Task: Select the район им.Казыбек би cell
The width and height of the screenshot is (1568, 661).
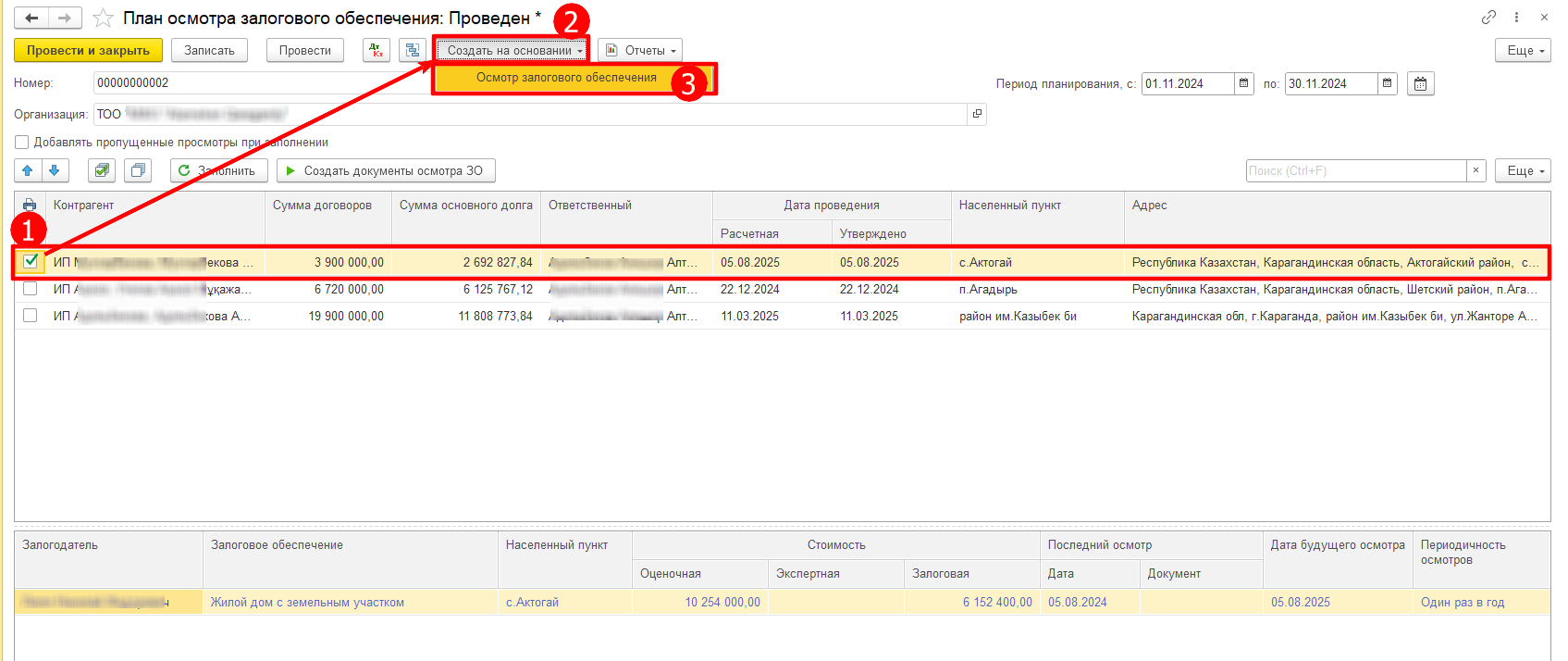Action: pyautogui.click(x=1038, y=316)
